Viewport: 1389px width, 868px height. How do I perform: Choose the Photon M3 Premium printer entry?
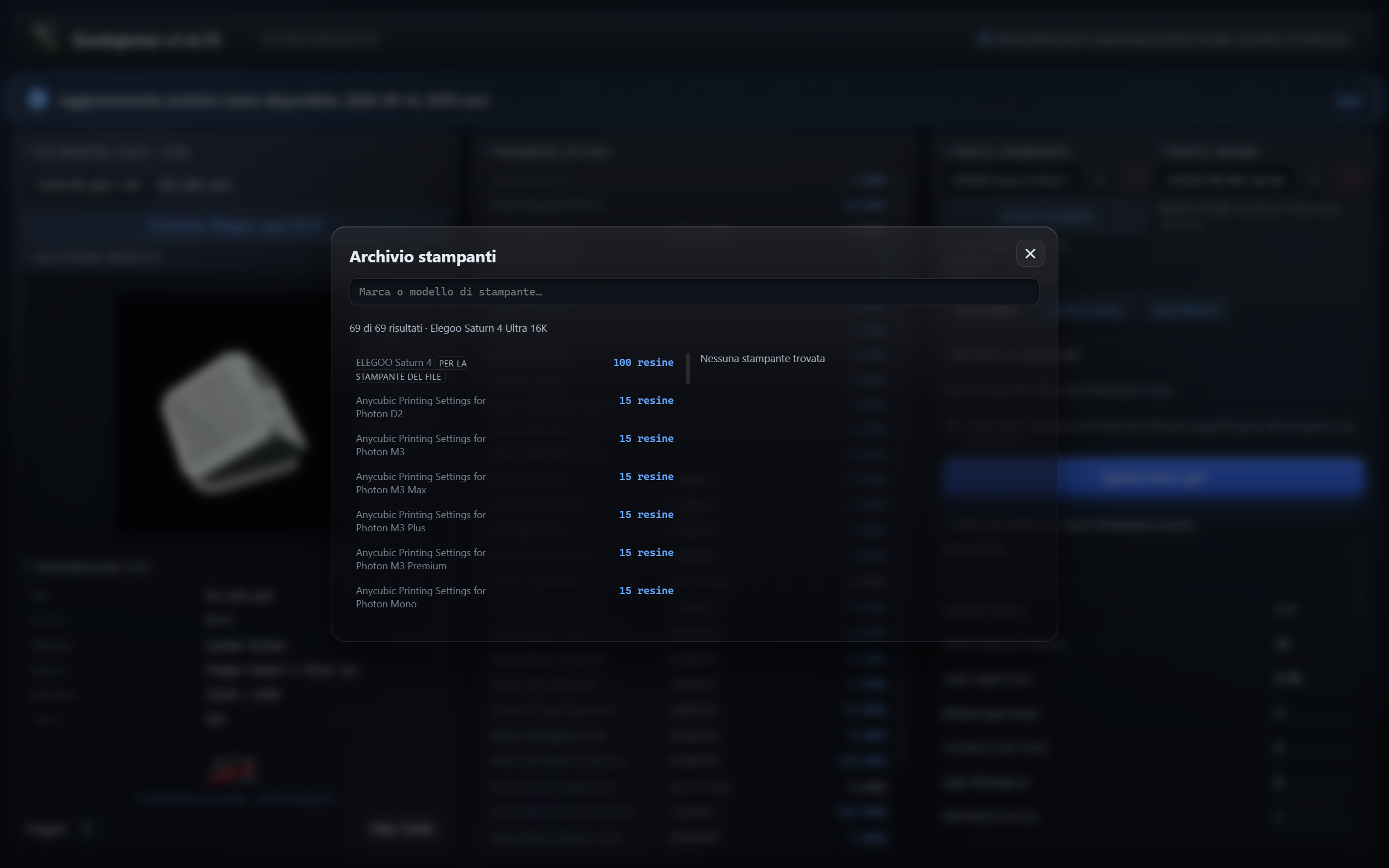514,559
